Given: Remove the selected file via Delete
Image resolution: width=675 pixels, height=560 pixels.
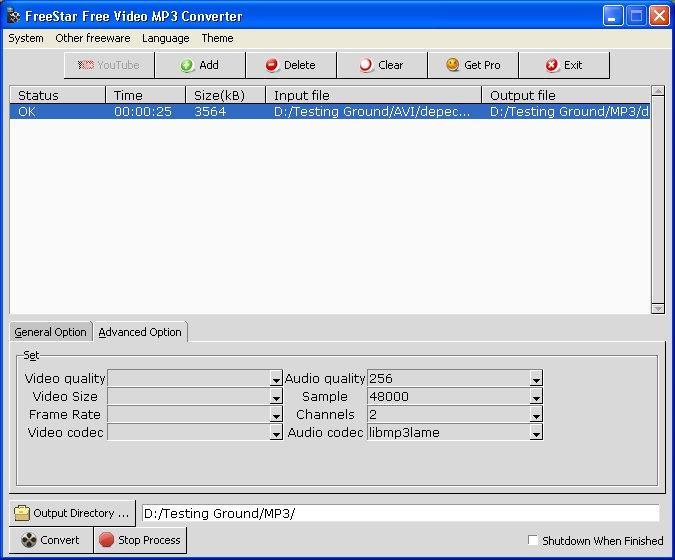Looking at the screenshot, I should point(291,65).
